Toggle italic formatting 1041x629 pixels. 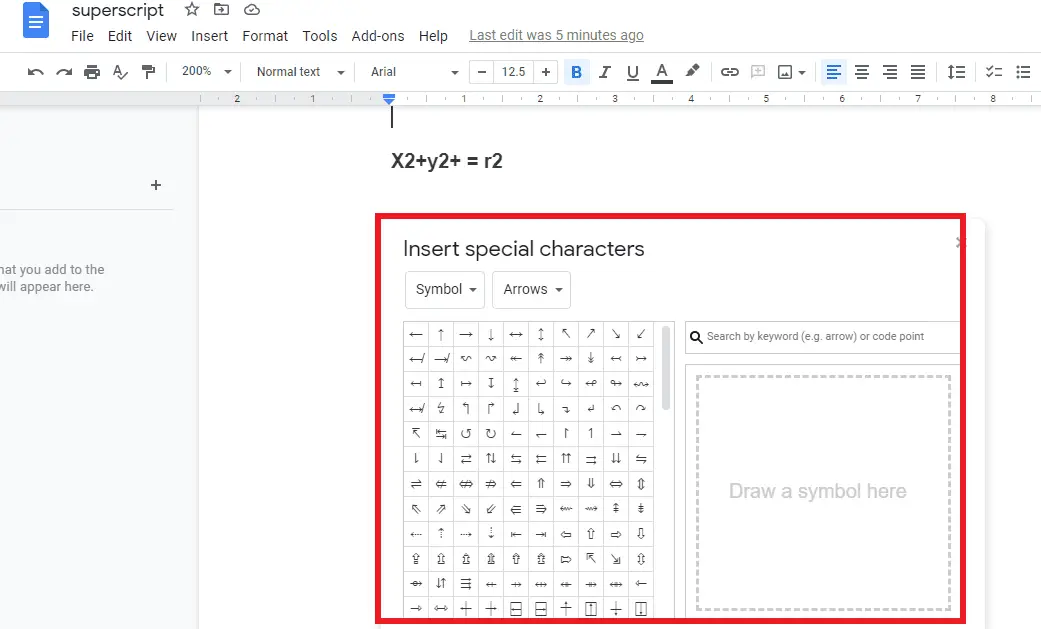(604, 71)
